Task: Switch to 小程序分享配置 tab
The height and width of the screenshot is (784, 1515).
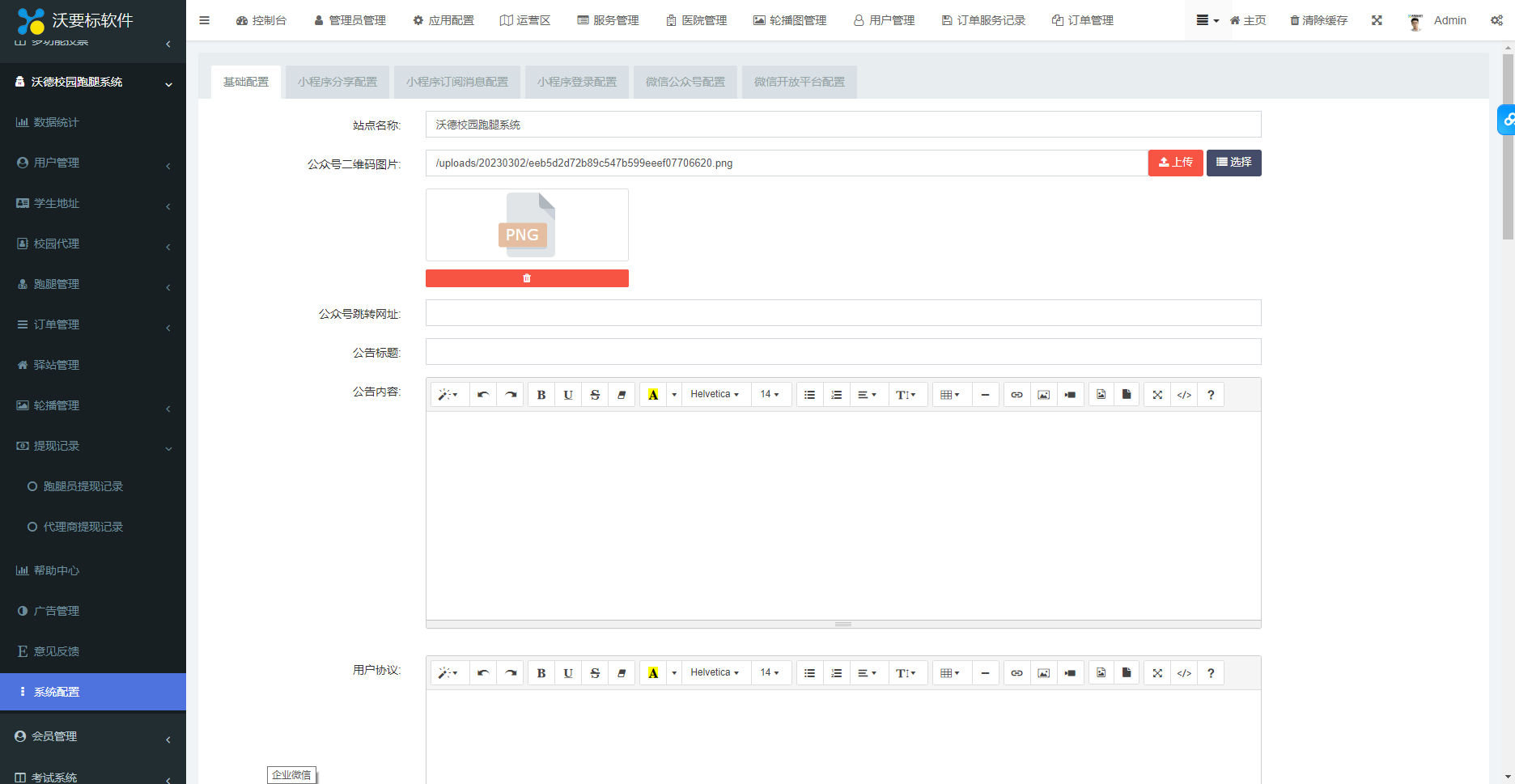Action: (337, 82)
